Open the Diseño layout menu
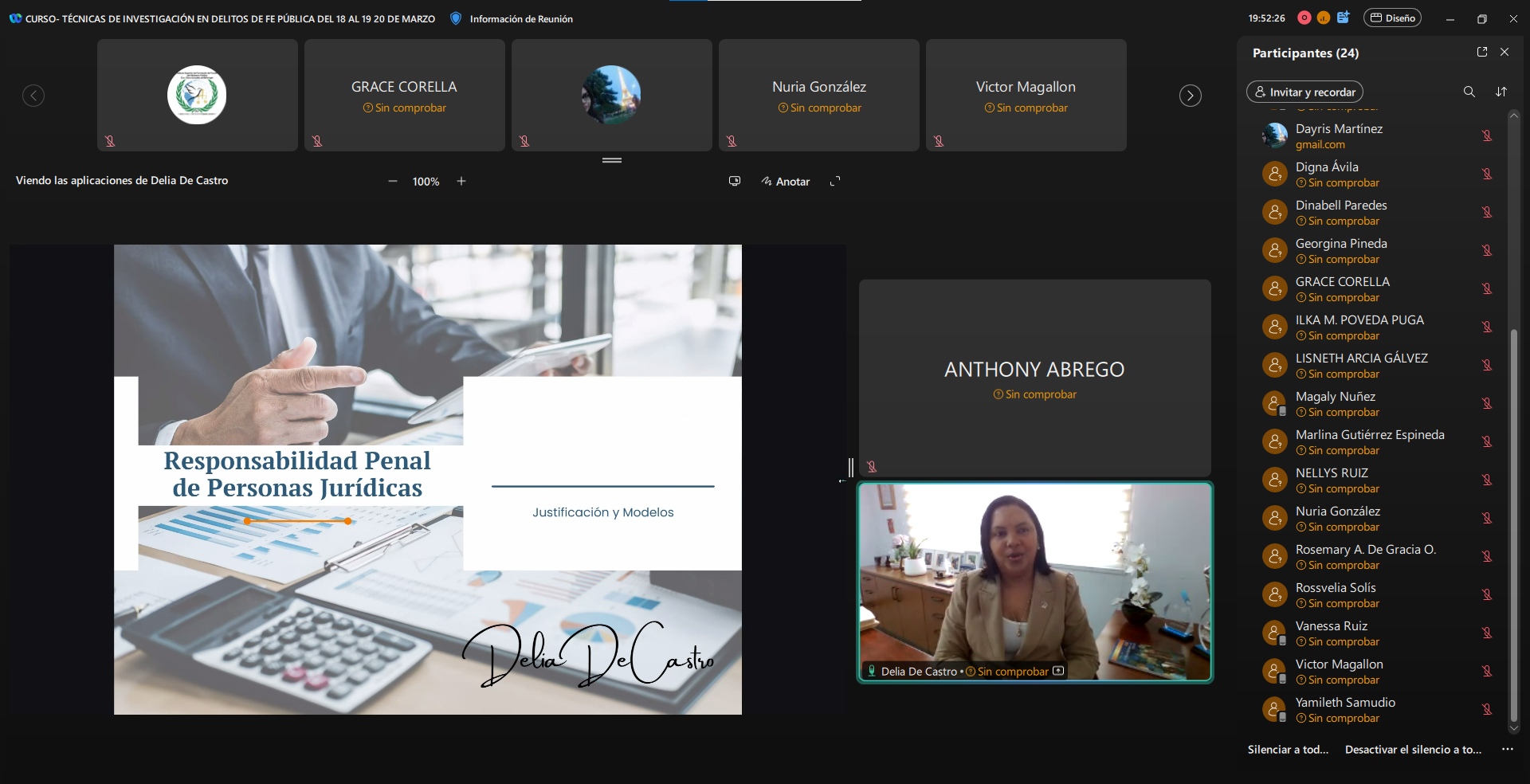The height and width of the screenshot is (784, 1530). (x=1392, y=18)
